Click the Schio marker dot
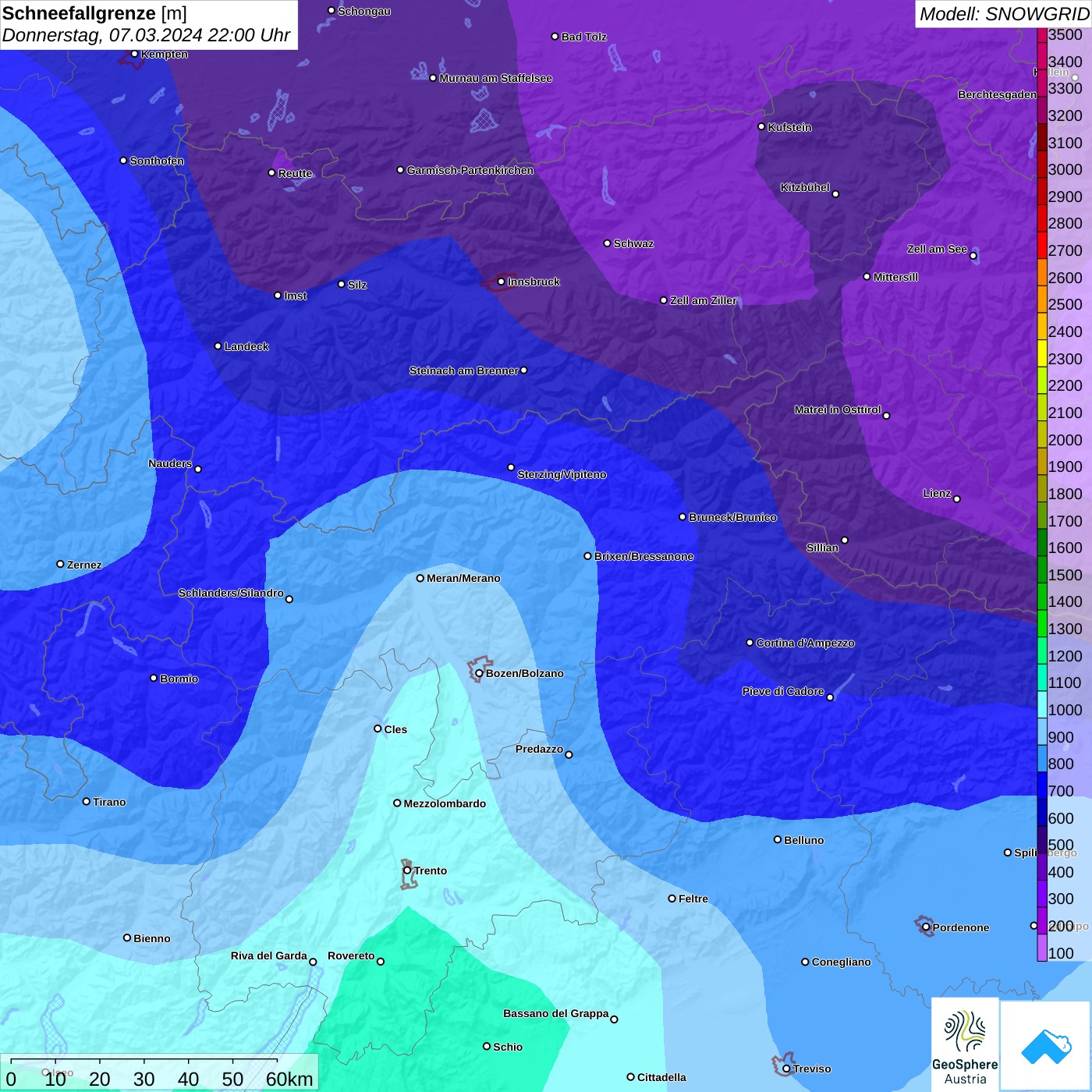1092x1092 pixels. 487,1046
